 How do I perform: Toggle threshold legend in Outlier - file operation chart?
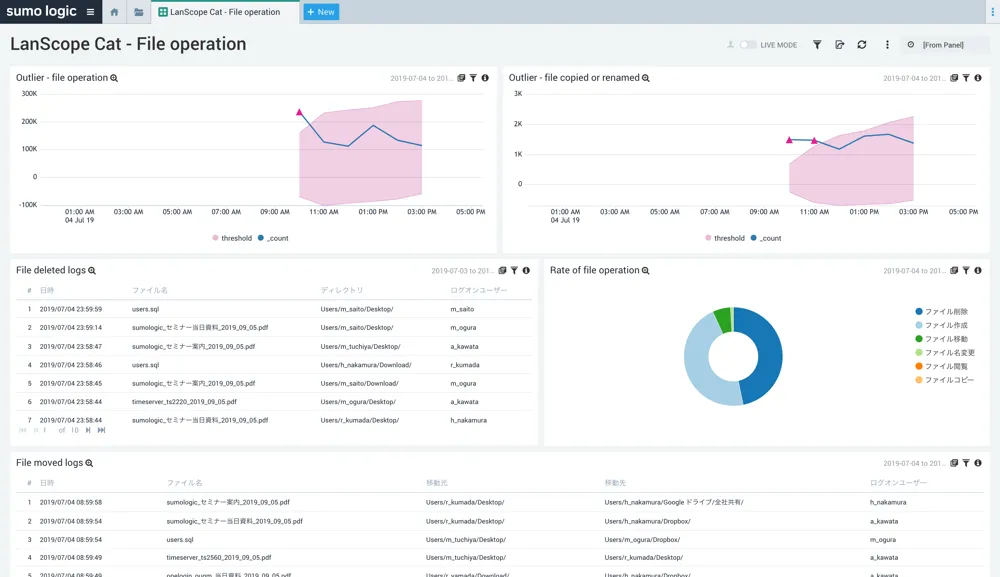coord(232,238)
